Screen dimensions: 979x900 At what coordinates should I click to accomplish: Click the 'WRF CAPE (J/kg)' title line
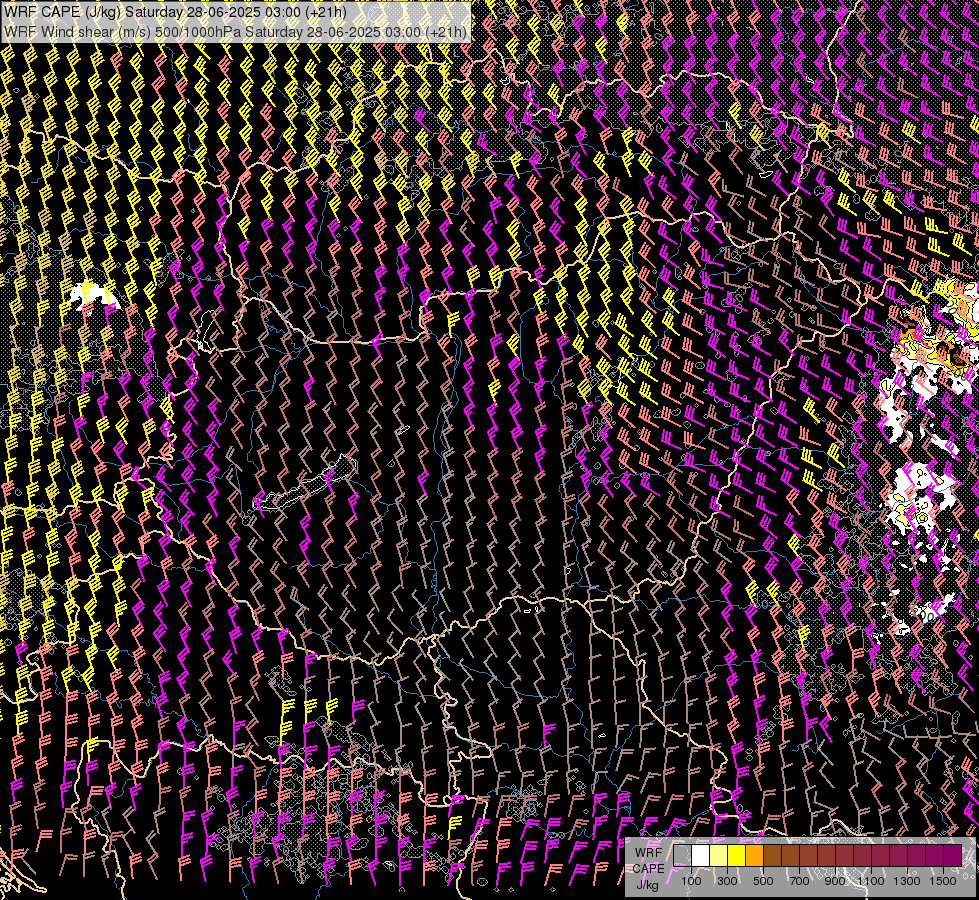tap(175, 12)
